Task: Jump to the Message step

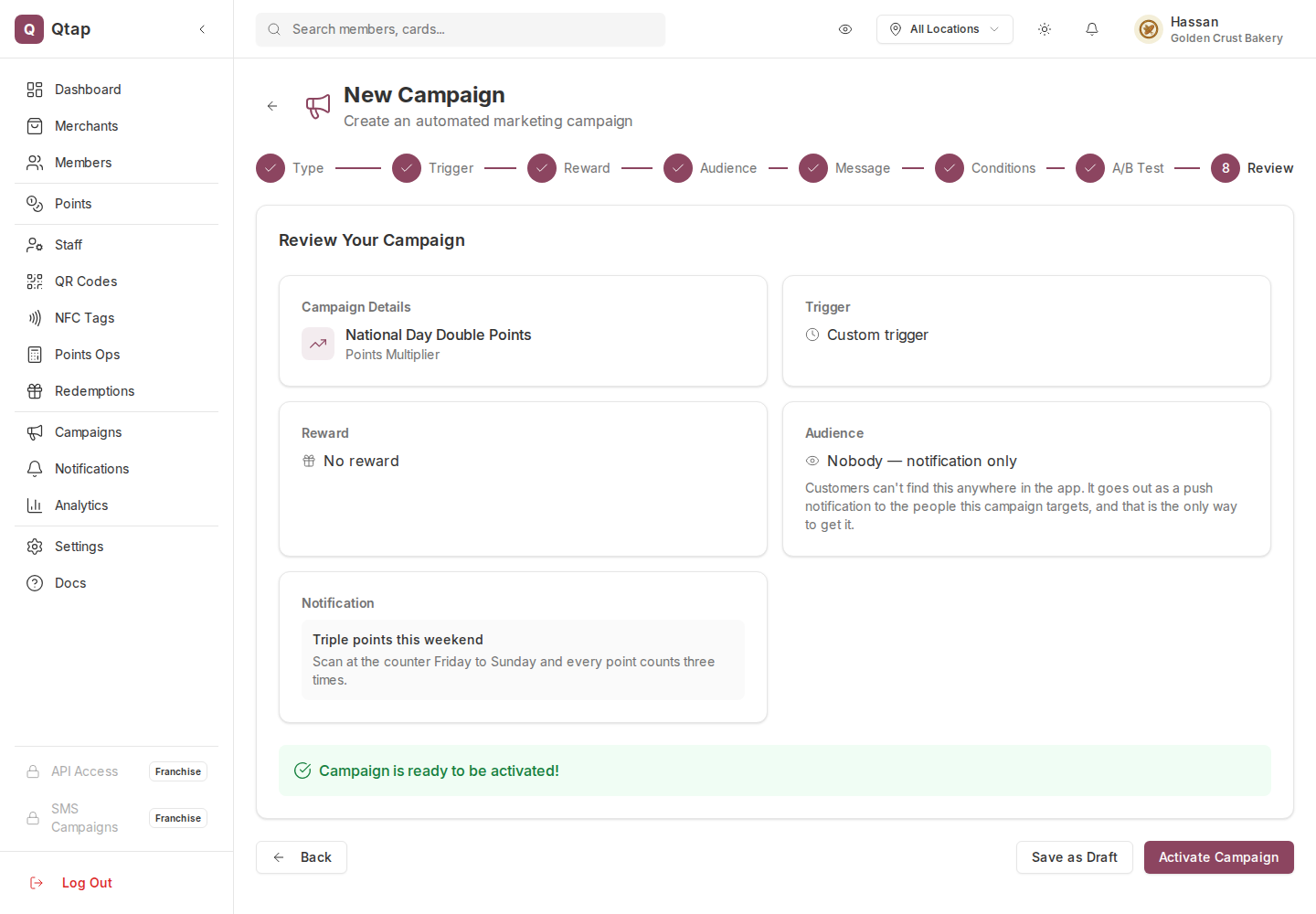Action: coord(844,168)
